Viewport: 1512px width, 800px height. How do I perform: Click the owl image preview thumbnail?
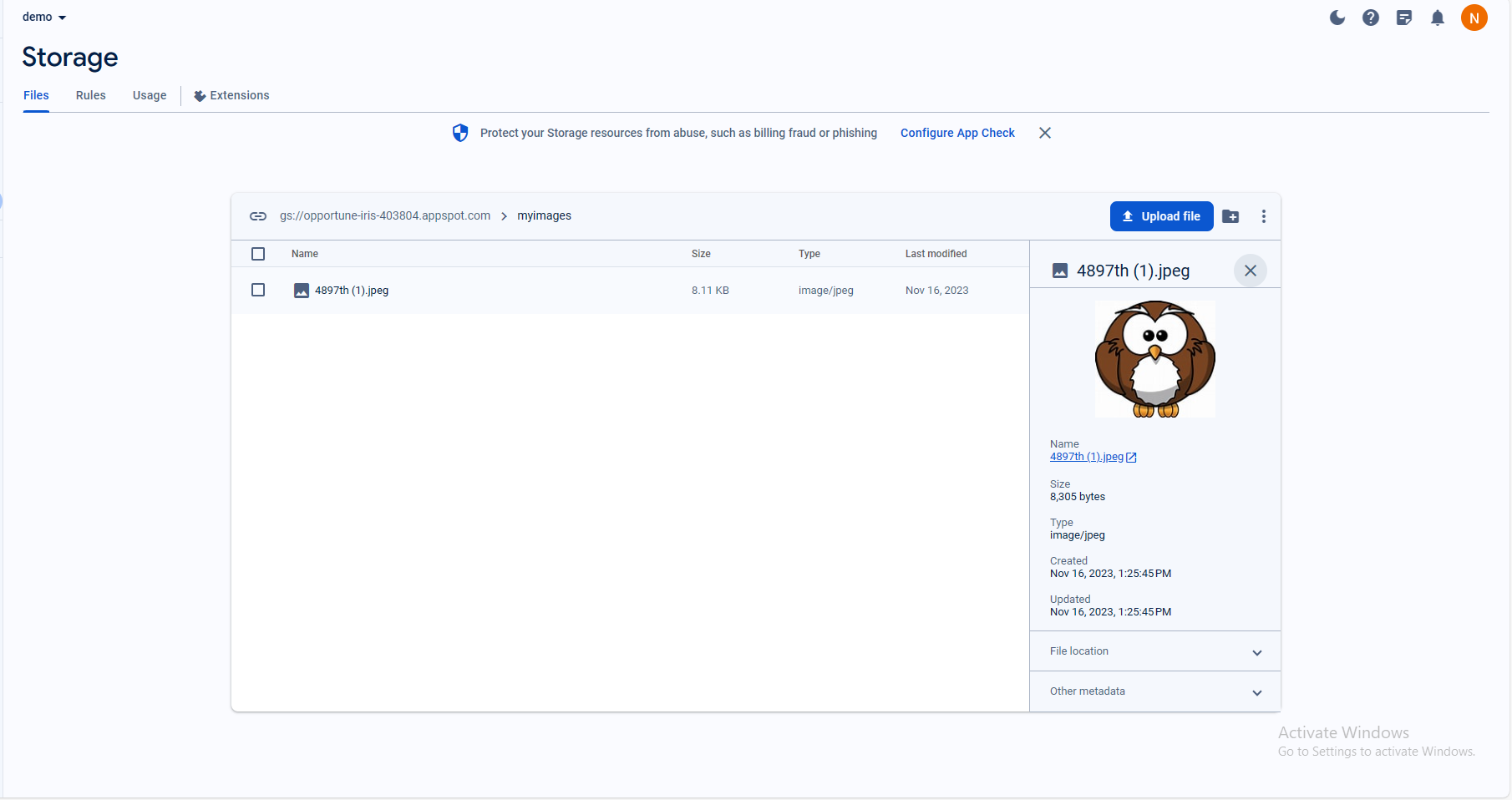coord(1155,359)
